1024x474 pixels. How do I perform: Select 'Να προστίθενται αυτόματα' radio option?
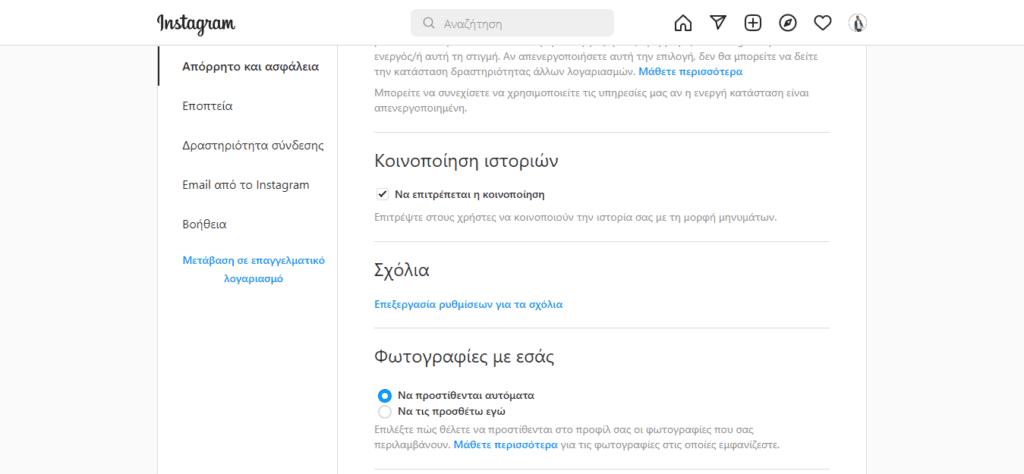(385, 395)
